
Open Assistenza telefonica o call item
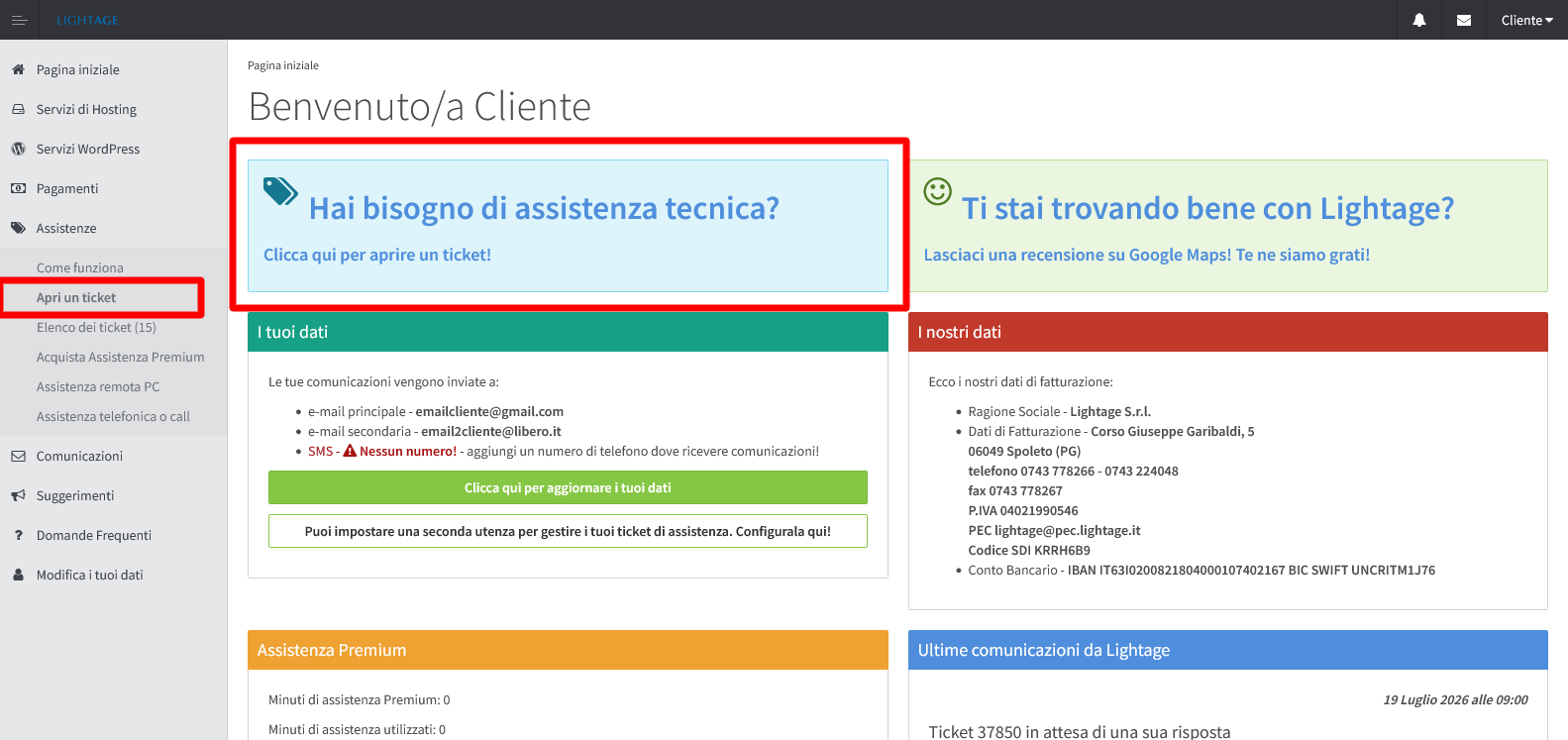[x=113, y=416]
